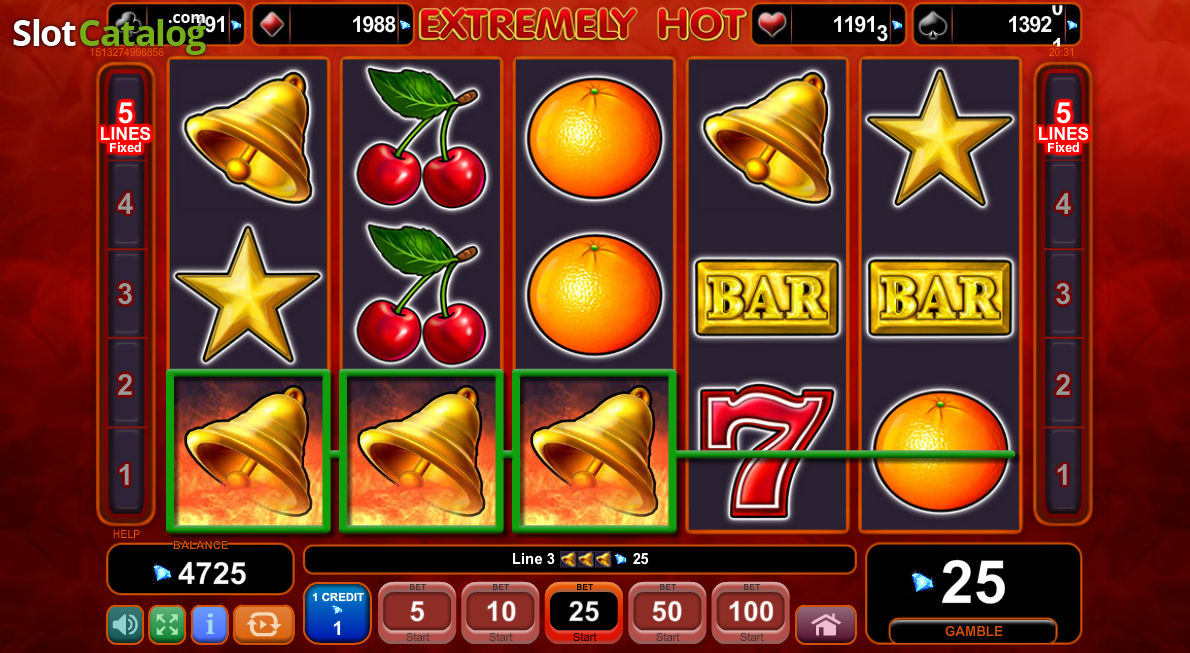Mute the game sound with speaker icon
Screen dimensions: 1190x653
pyautogui.click(x=125, y=624)
